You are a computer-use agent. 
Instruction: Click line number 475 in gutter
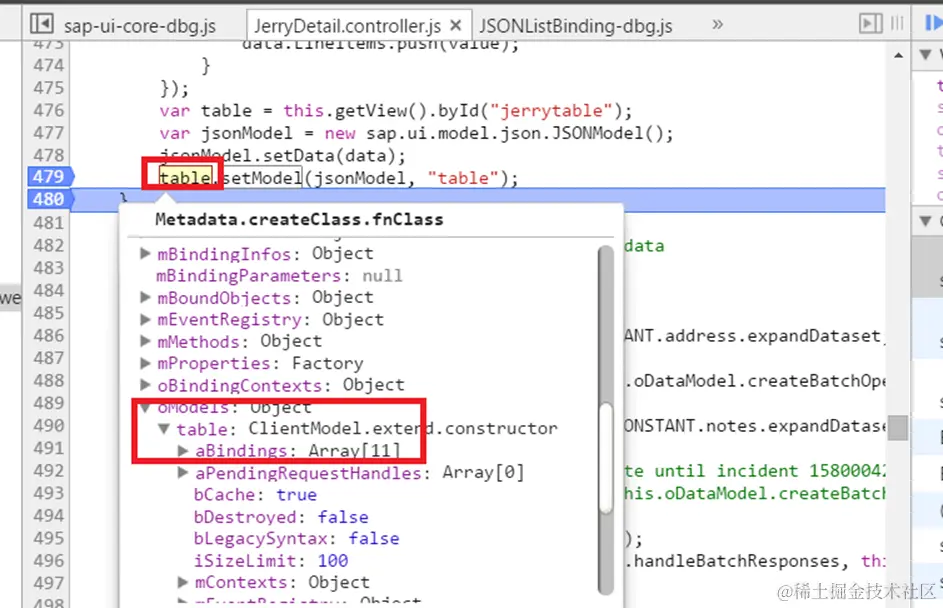point(49,88)
